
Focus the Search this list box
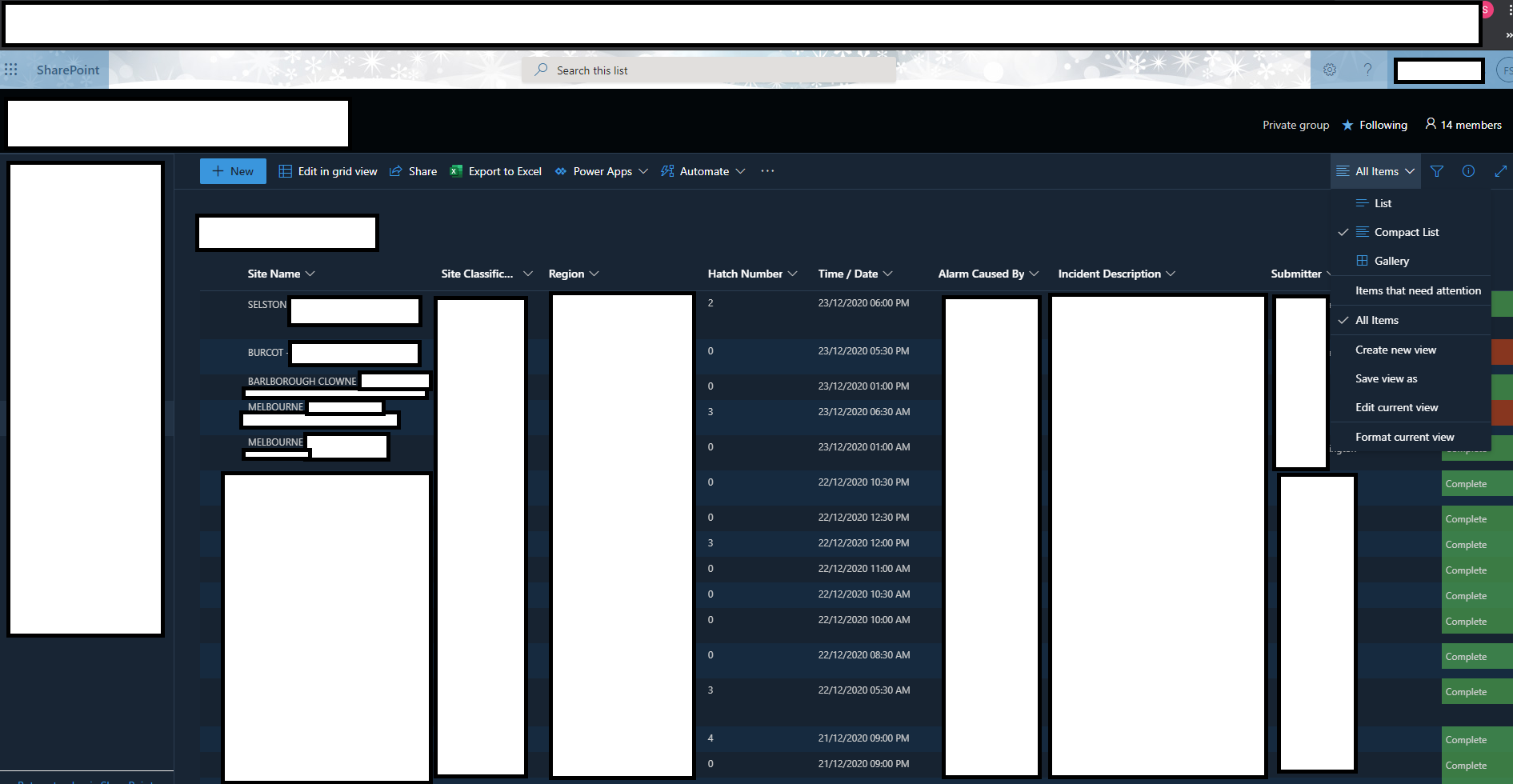tap(709, 70)
